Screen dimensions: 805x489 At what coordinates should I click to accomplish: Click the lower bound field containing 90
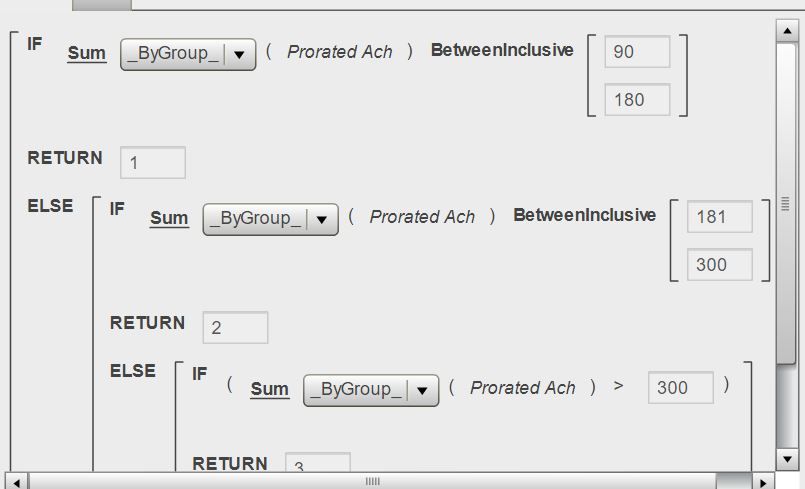tap(636, 51)
